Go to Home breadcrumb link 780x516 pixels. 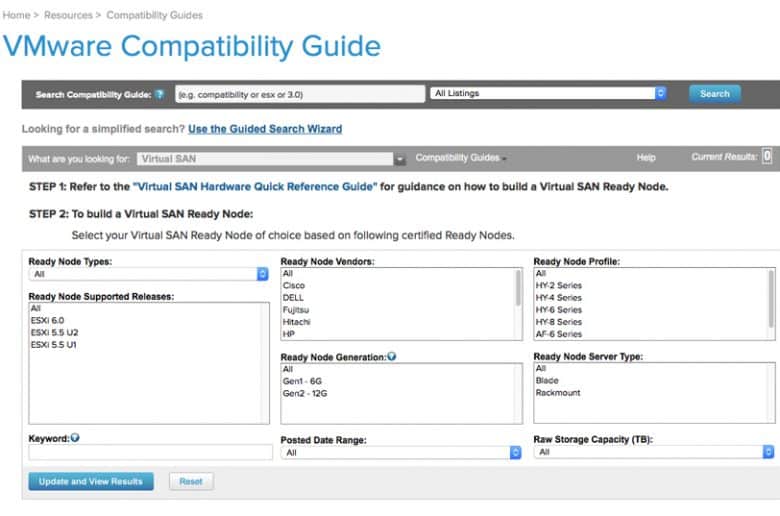coord(16,15)
